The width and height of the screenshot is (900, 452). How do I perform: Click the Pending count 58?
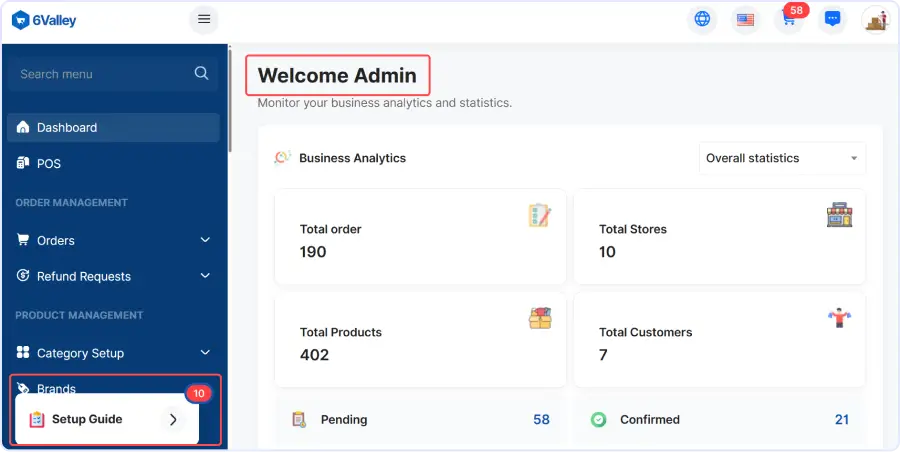[x=541, y=420]
